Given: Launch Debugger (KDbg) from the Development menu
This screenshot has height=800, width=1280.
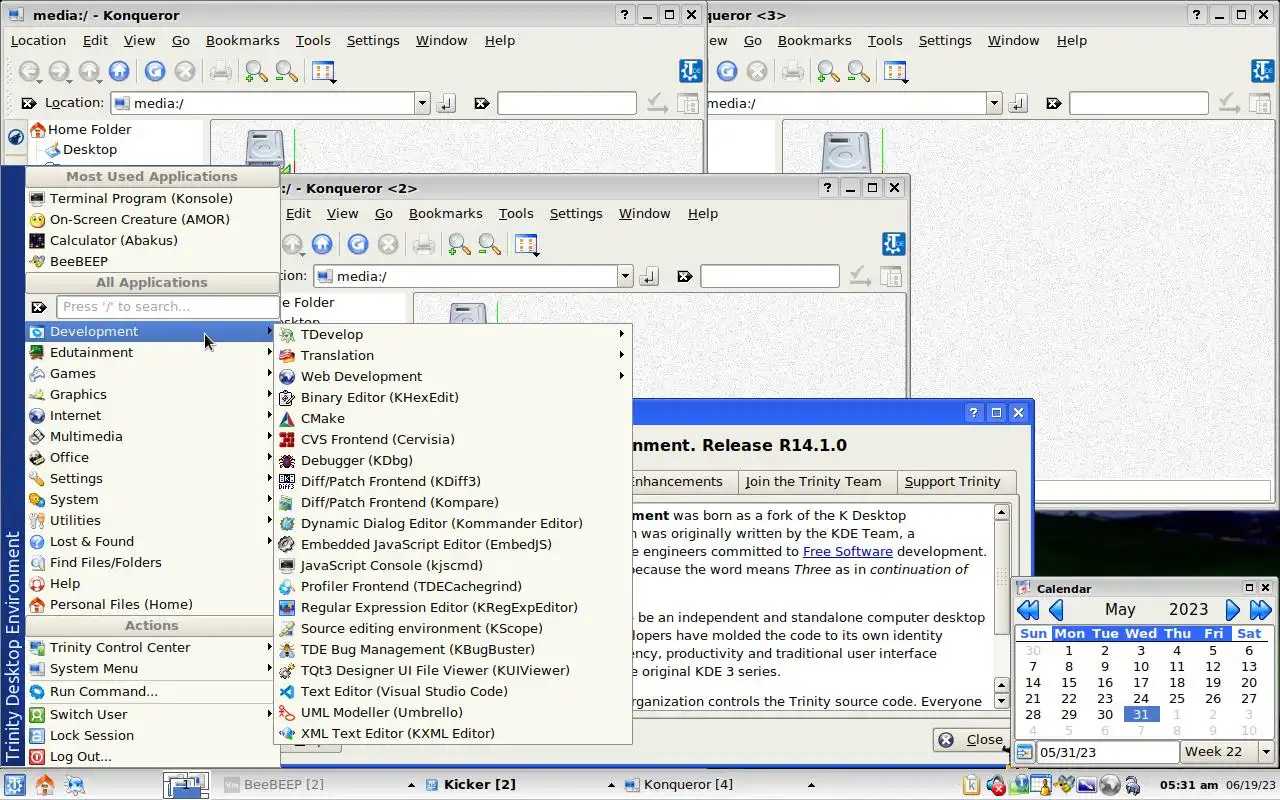Looking at the screenshot, I should [453, 460].
